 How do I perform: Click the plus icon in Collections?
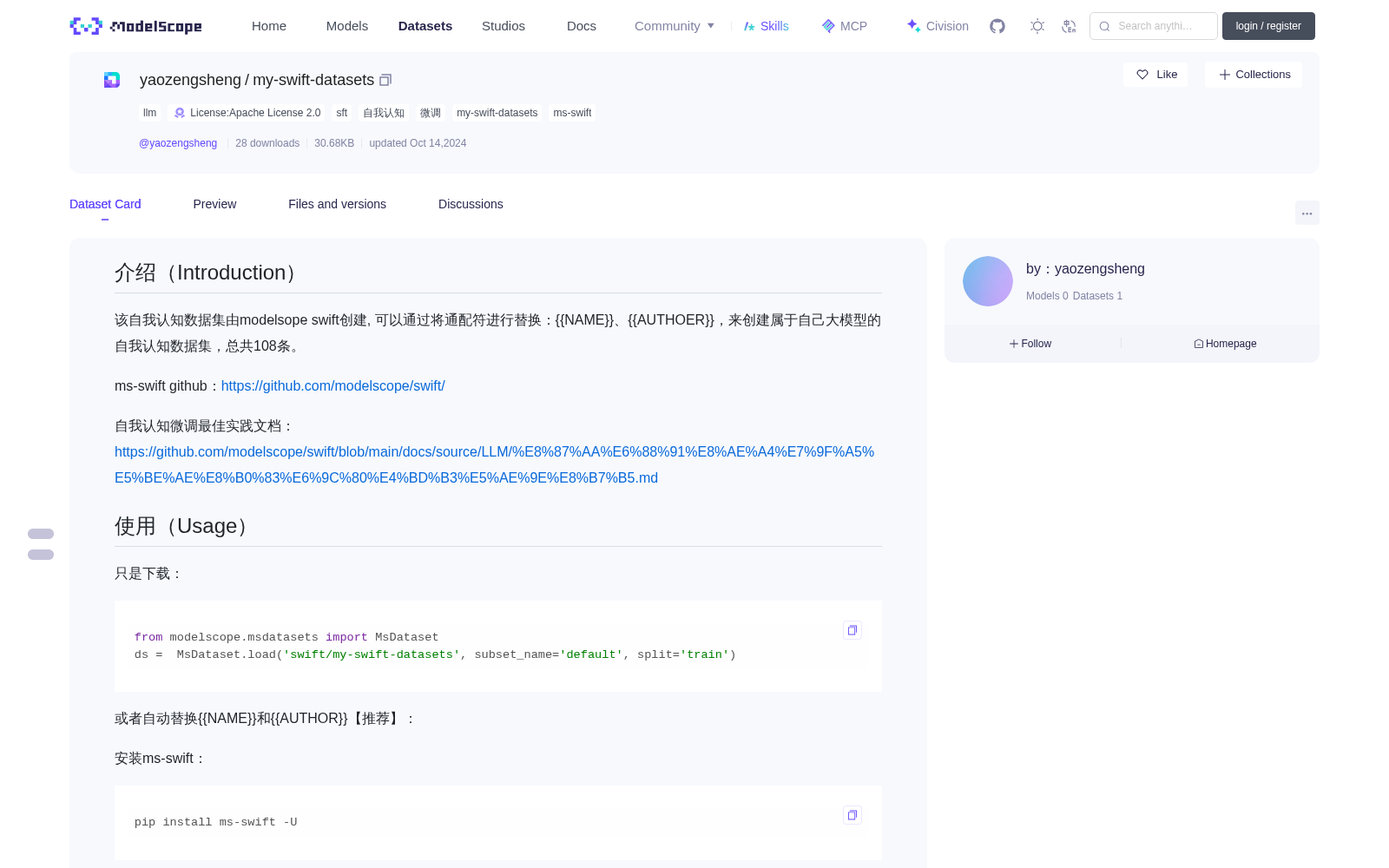coord(1225,75)
